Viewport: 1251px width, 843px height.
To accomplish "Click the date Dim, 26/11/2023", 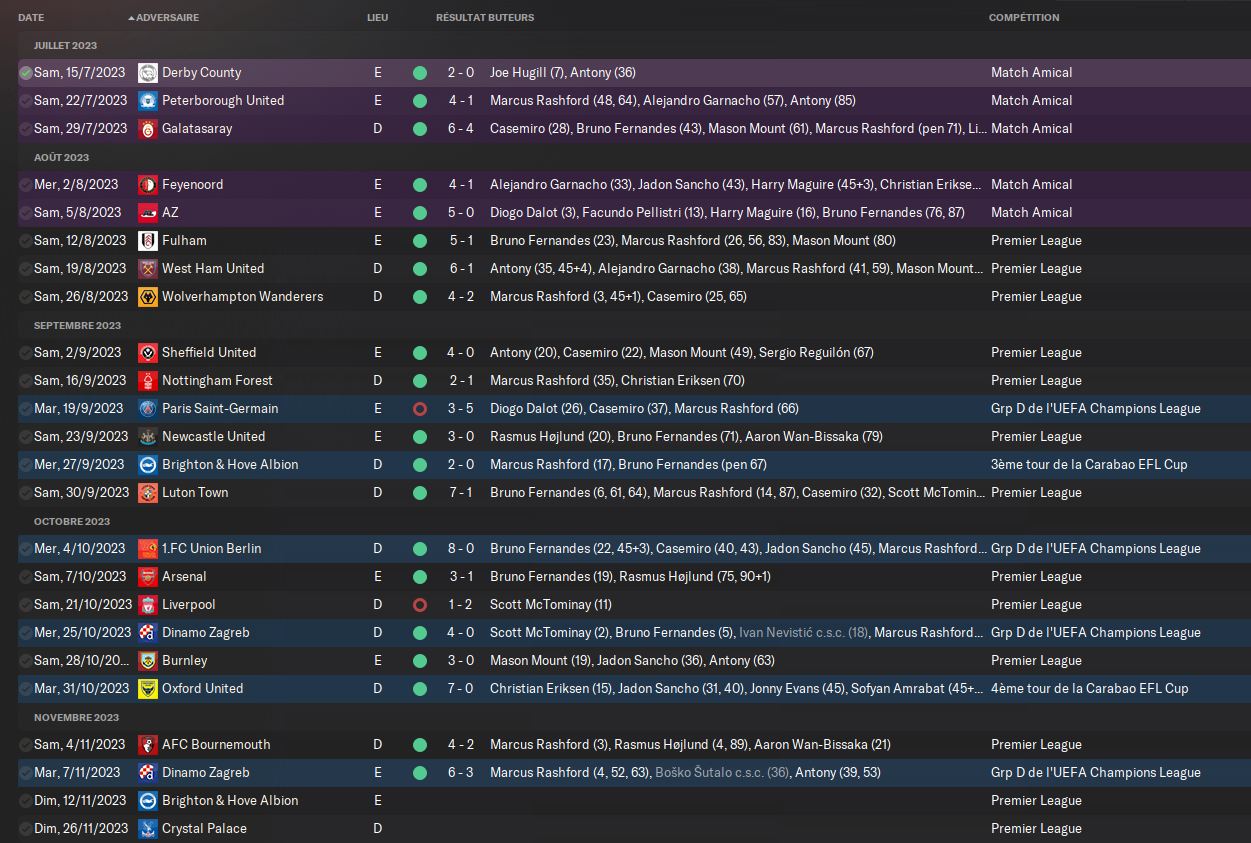I will 81,829.
